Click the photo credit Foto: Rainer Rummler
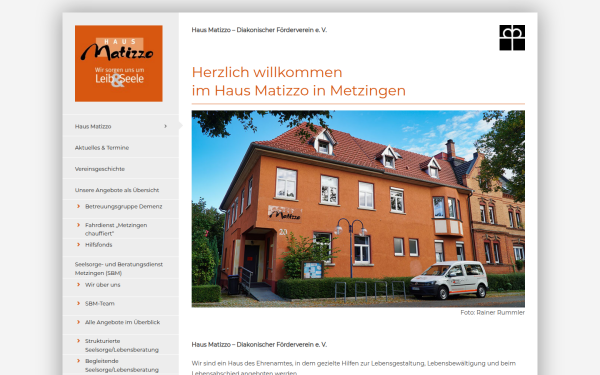This screenshot has width=600, height=375. pos(492,313)
